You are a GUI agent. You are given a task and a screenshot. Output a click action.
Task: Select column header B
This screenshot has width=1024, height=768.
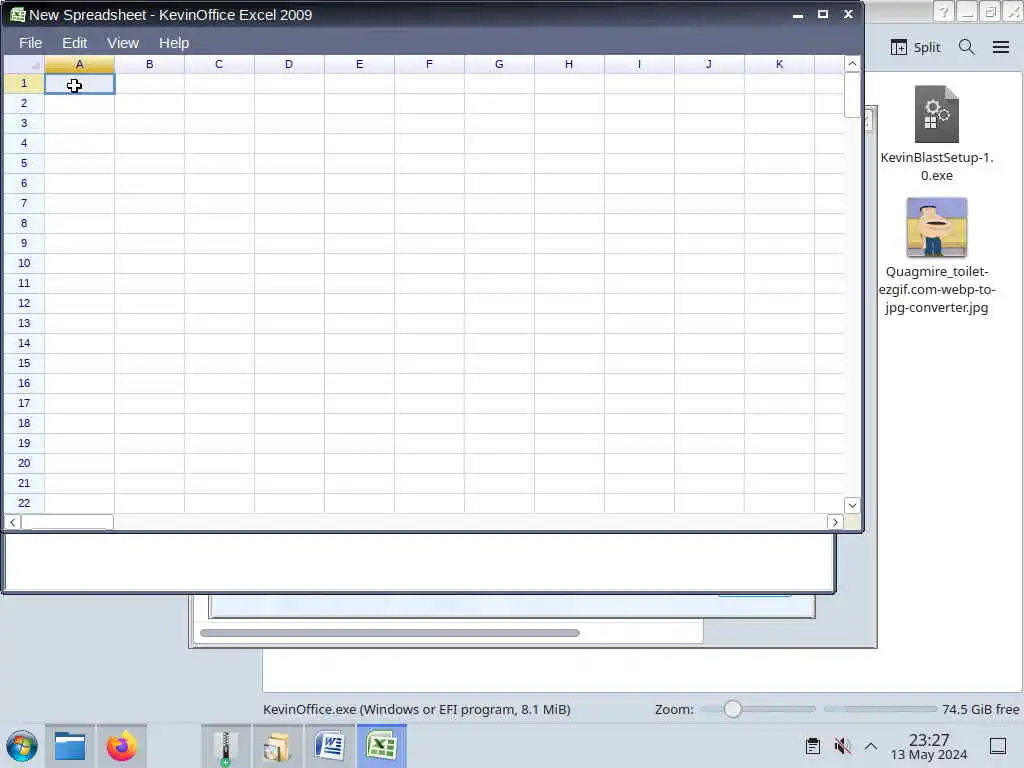coord(150,64)
